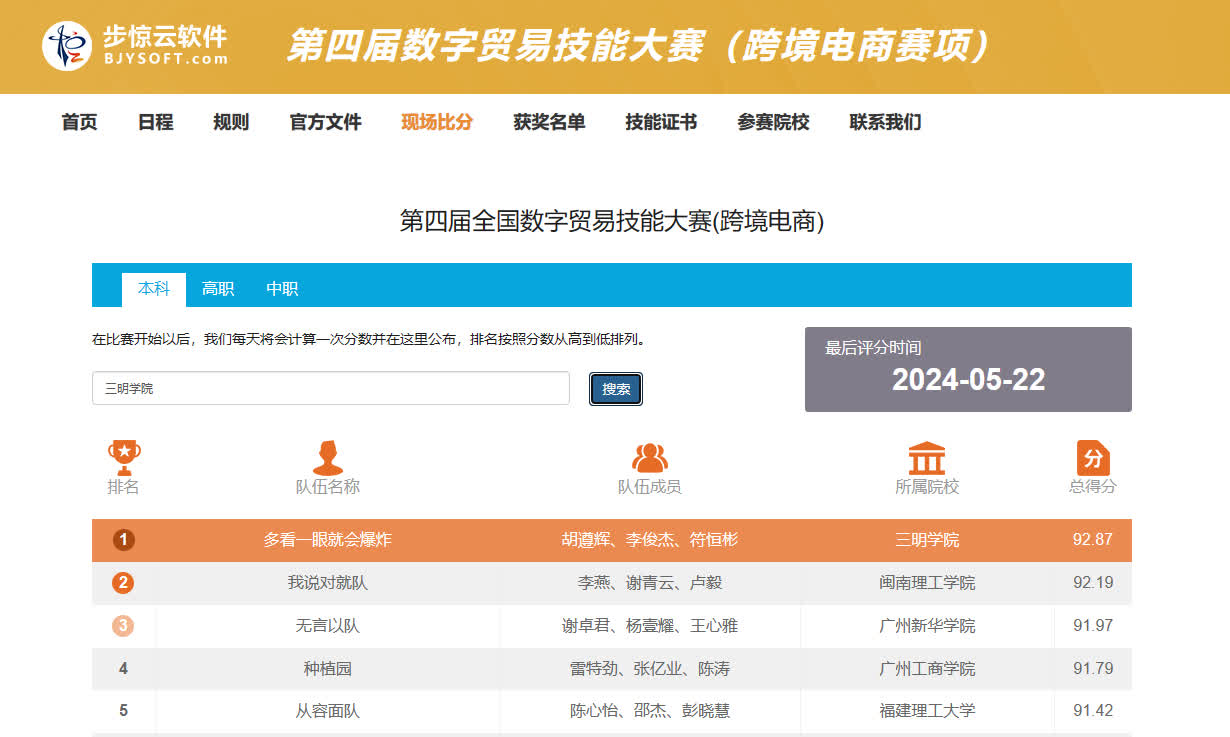Open the 技能证书 page
The width and height of the screenshot is (1230, 737).
[661, 122]
